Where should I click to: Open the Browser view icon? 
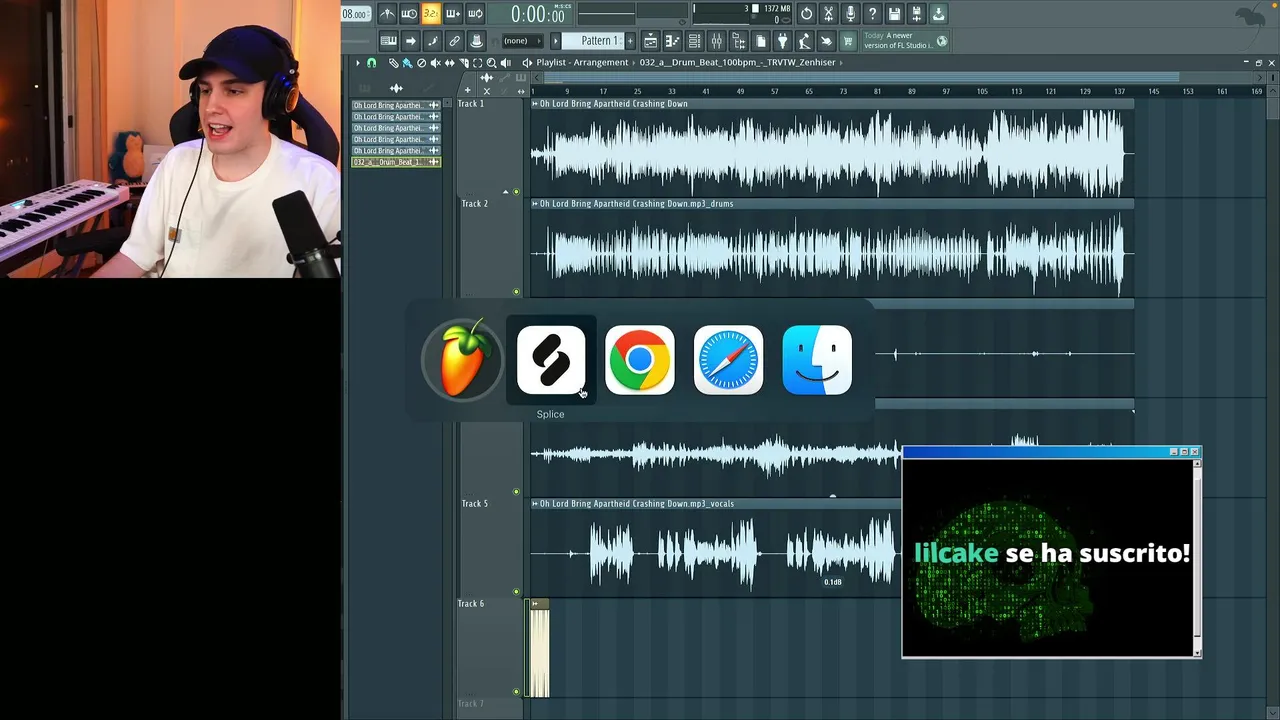(738, 41)
